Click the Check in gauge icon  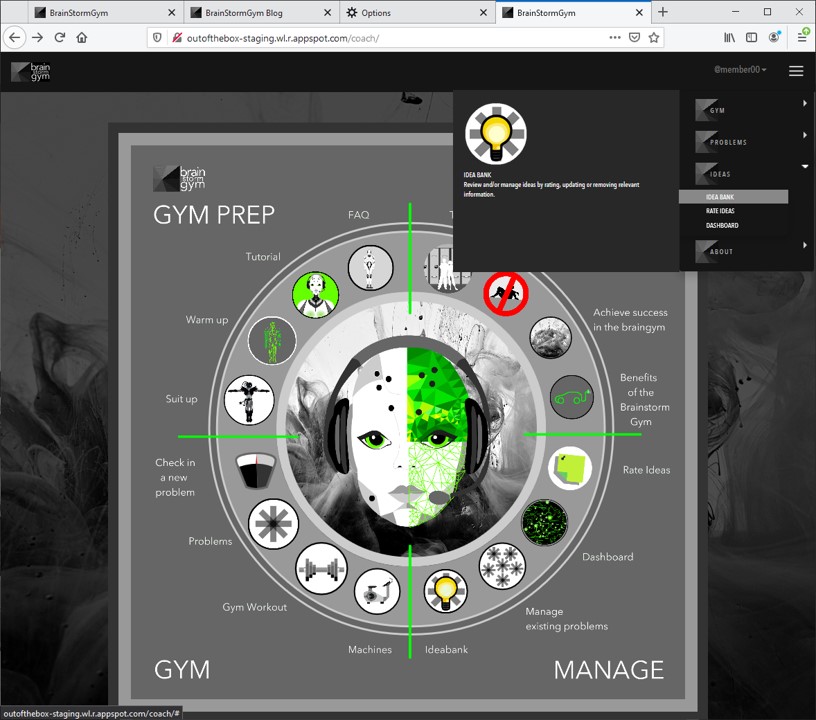click(x=255, y=470)
